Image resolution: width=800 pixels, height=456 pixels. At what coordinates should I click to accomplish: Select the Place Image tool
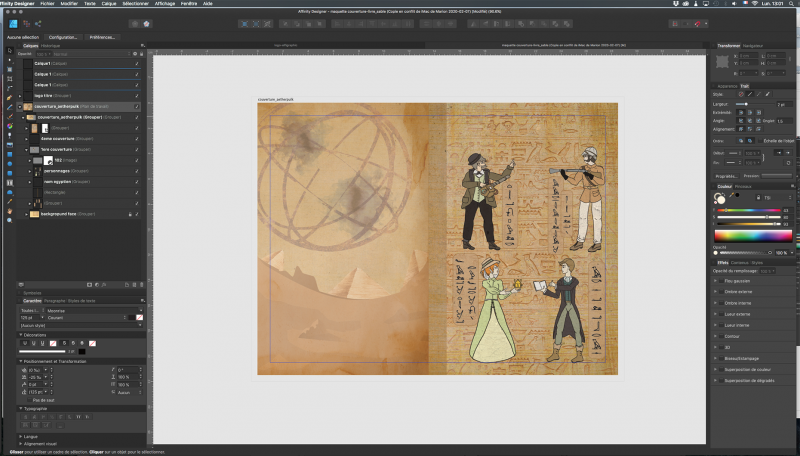[x=10, y=145]
